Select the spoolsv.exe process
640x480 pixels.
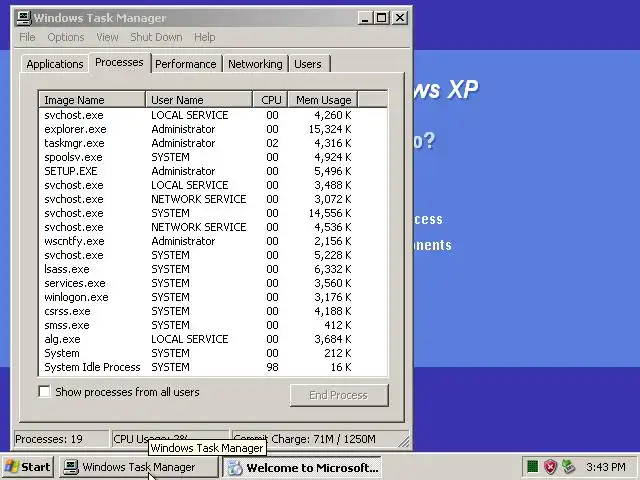(213, 157)
